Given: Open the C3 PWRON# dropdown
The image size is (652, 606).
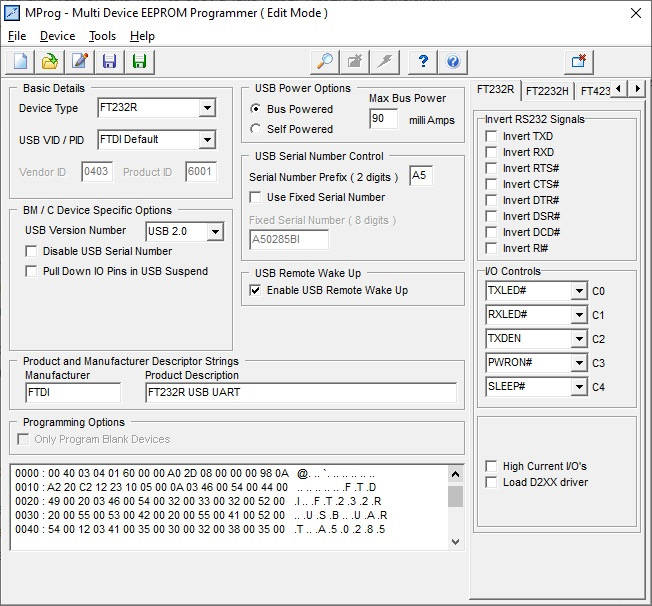Looking at the screenshot, I should (x=579, y=363).
